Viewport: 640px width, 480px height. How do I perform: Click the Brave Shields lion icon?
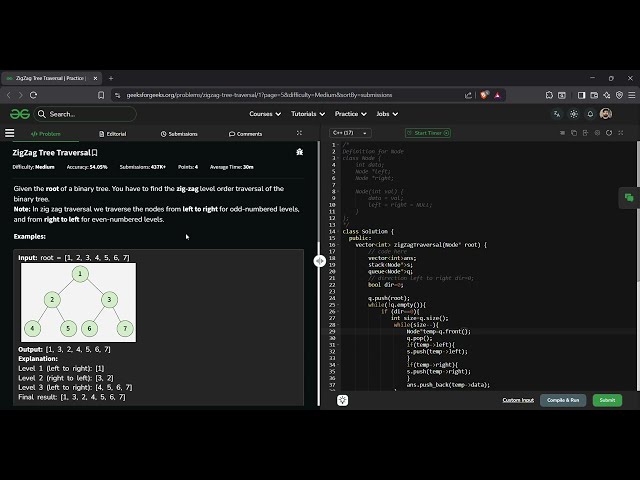click(x=484, y=95)
